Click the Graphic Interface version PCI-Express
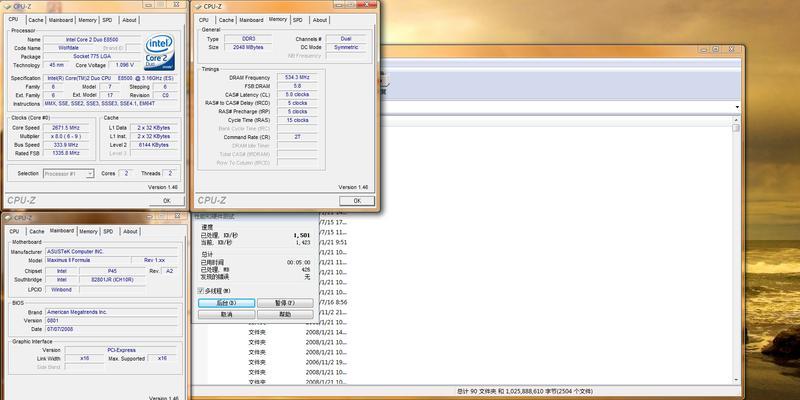 point(121,350)
